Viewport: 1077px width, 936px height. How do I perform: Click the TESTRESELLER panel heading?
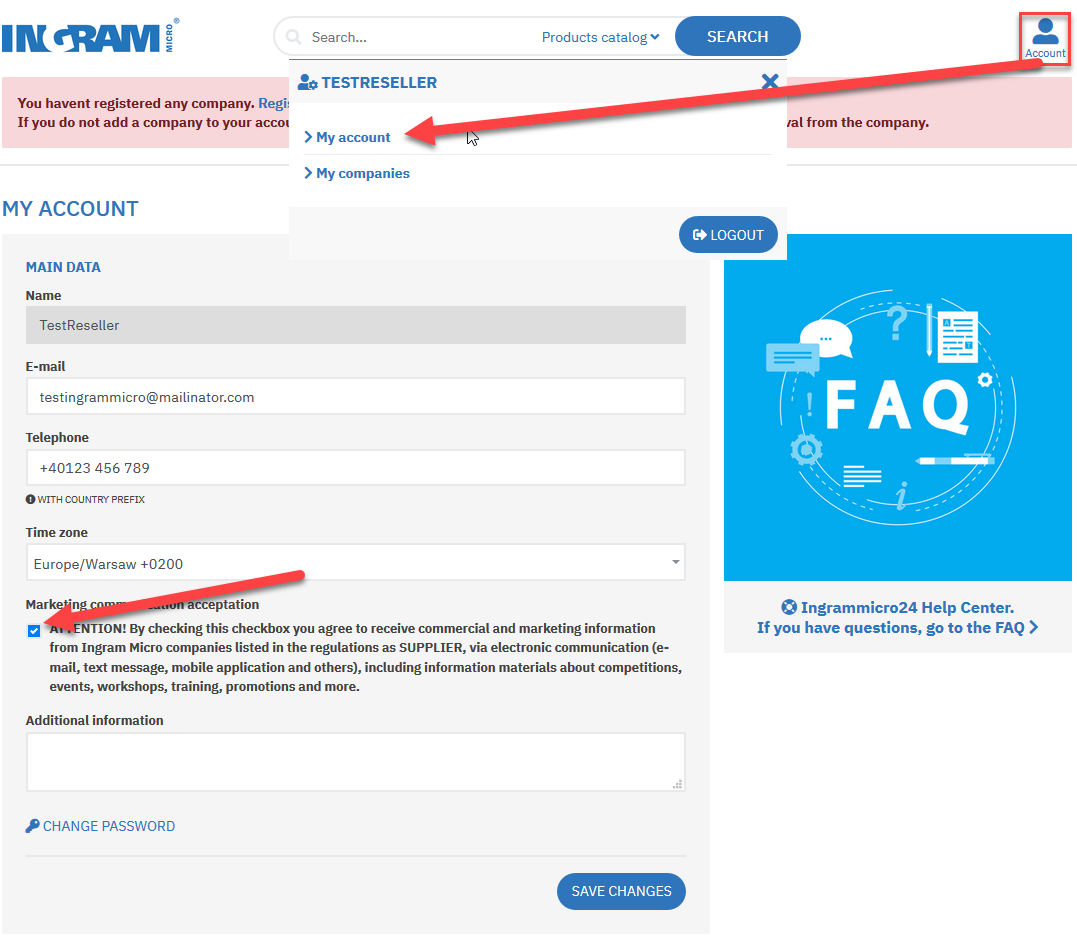379,82
